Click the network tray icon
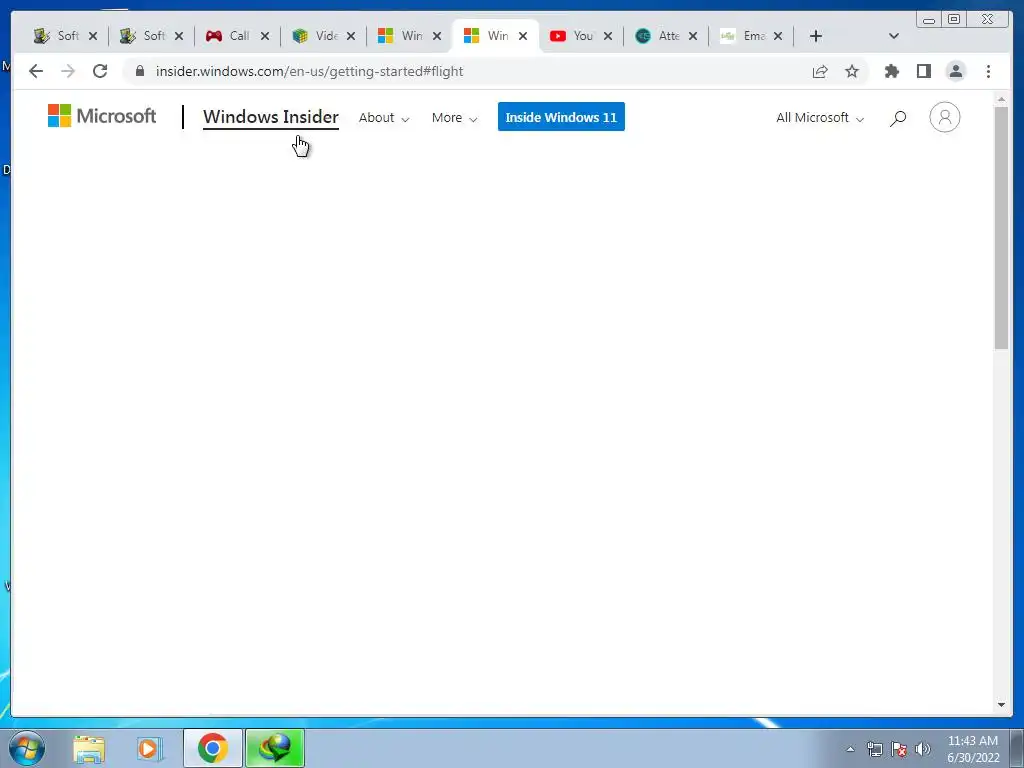This screenshot has width=1024, height=768. point(874,749)
